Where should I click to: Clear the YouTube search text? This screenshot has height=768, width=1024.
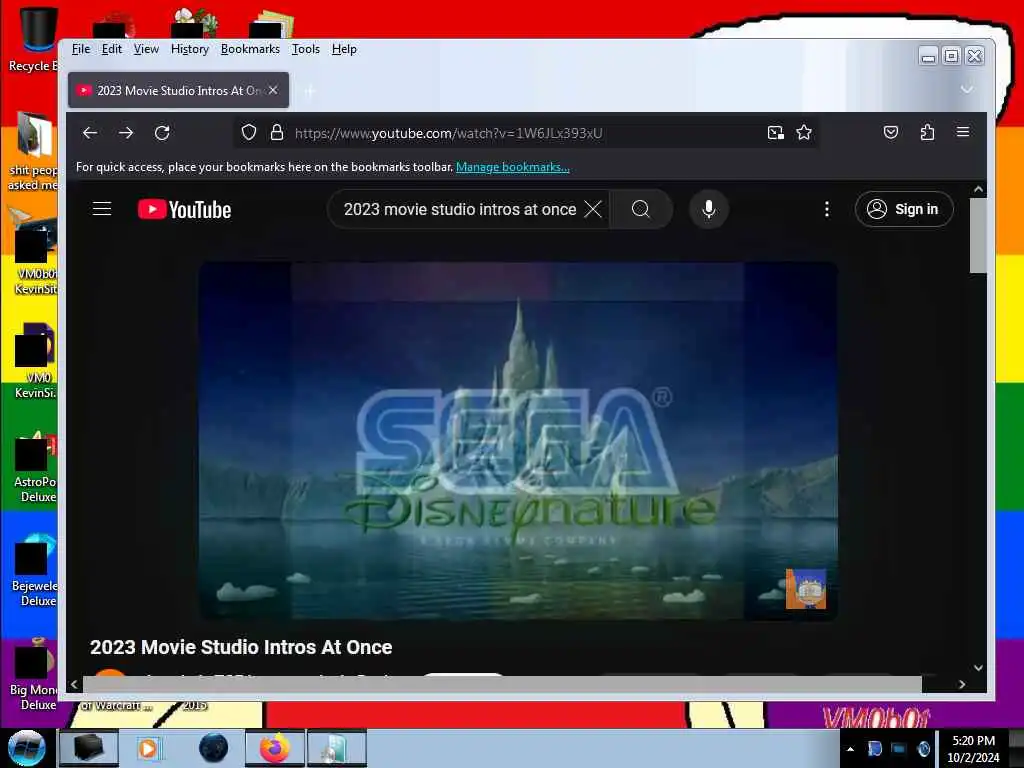593,209
